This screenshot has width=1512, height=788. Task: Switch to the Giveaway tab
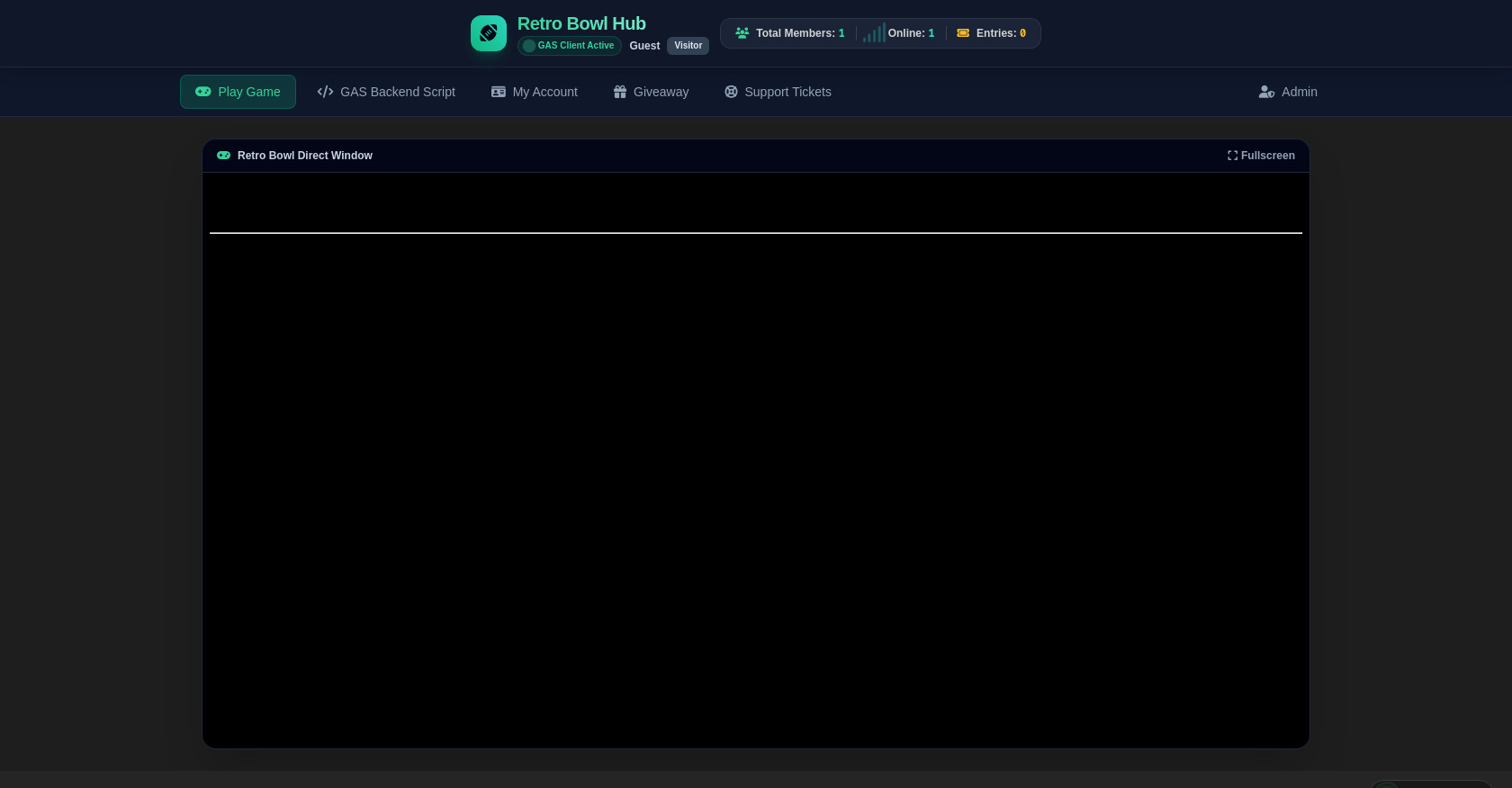click(651, 92)
